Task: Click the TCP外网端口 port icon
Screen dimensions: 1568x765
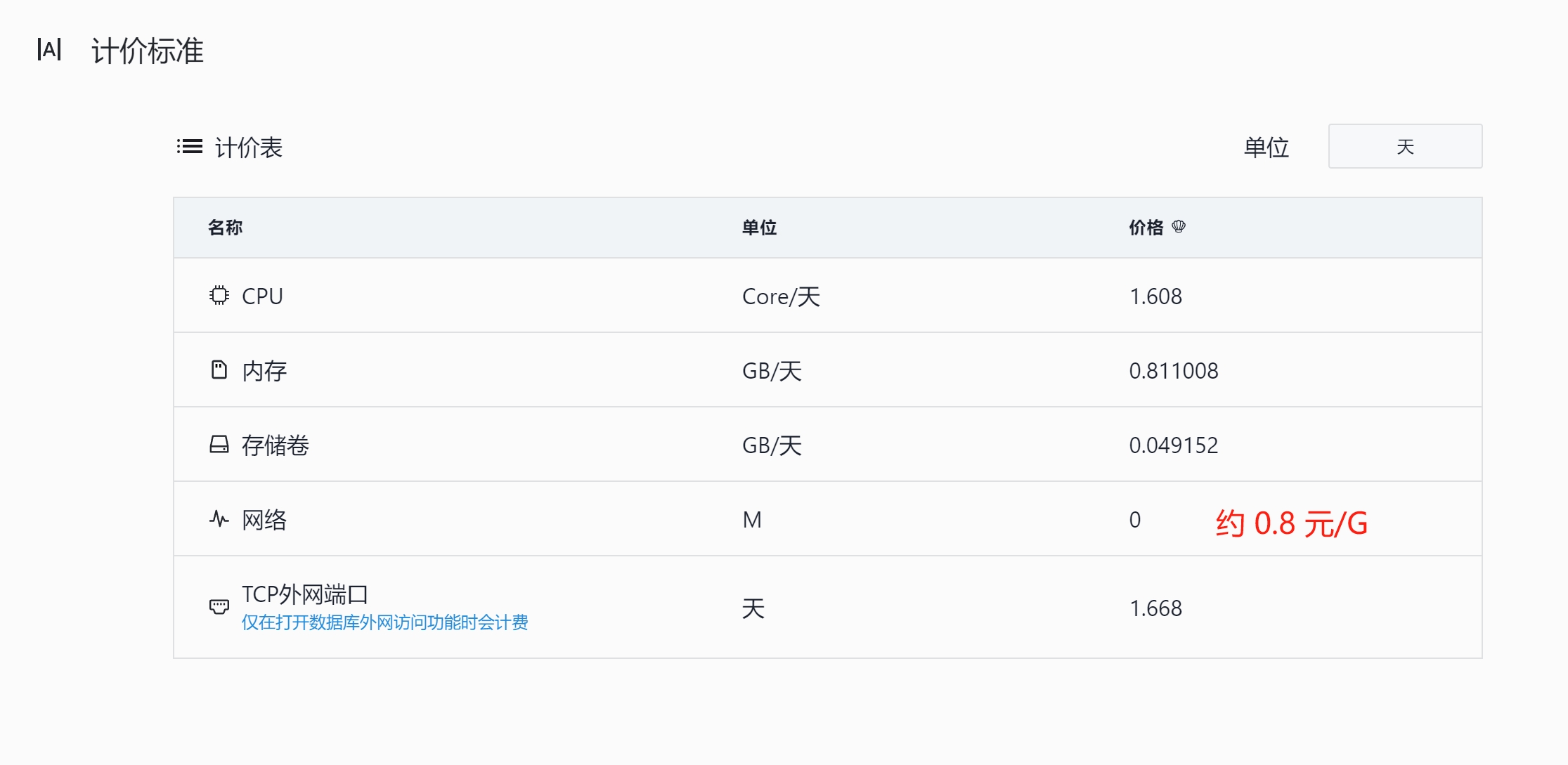Action: pyautogui.click(x=219, y=607)
